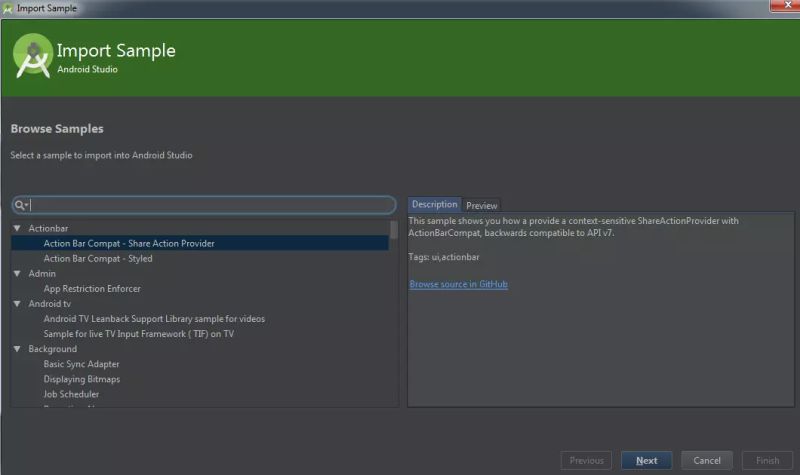Click the Admin category label
The image size is (800, 475).
pyautogui.click(x=42, y=273)
